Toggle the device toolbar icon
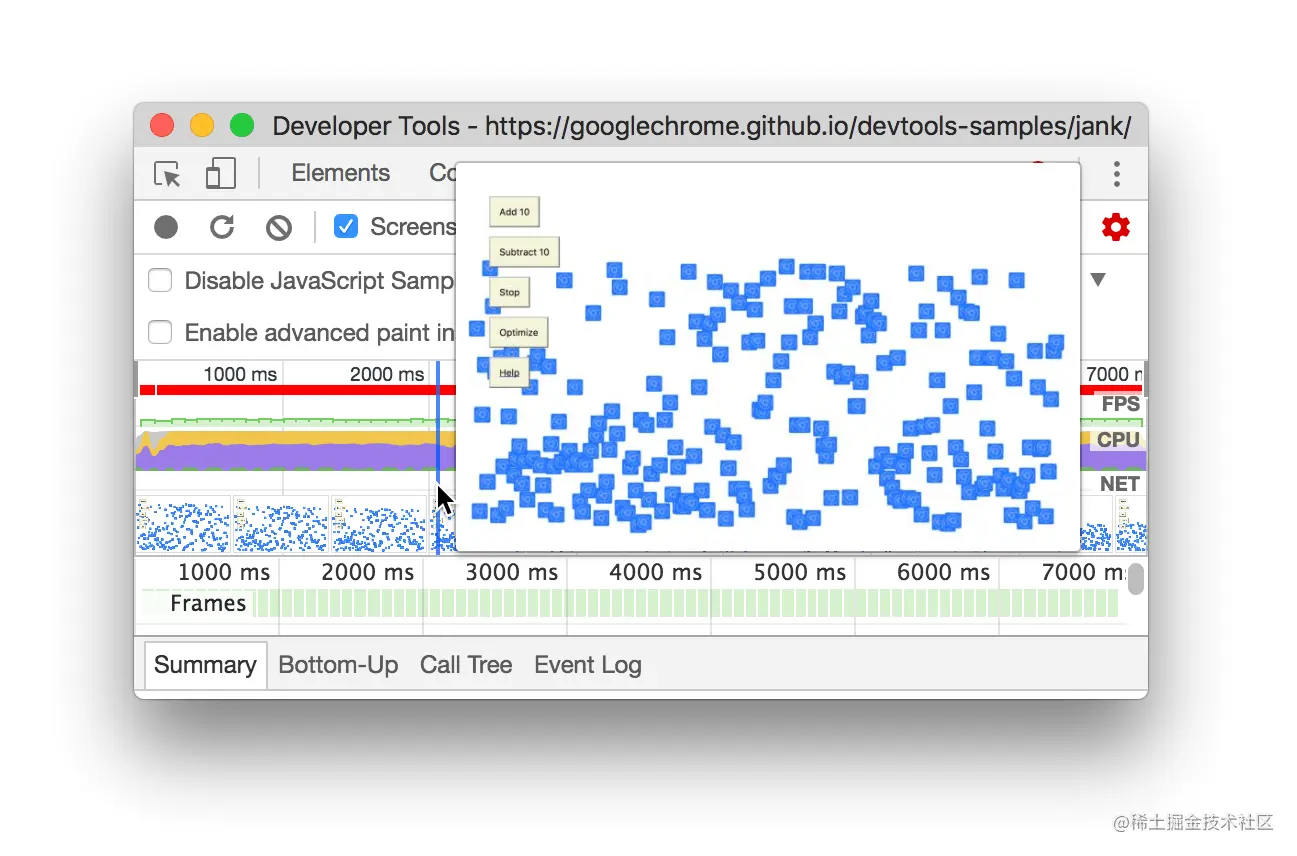1297x856 pixels. pyautogui.click(x=220, y=174)
